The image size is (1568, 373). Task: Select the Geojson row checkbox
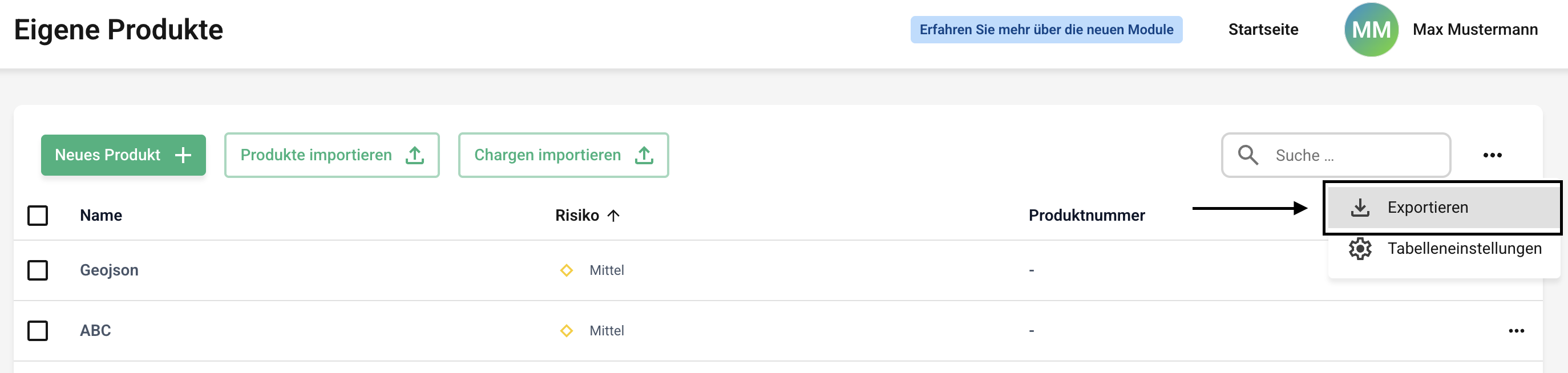[x=38, y=270]
